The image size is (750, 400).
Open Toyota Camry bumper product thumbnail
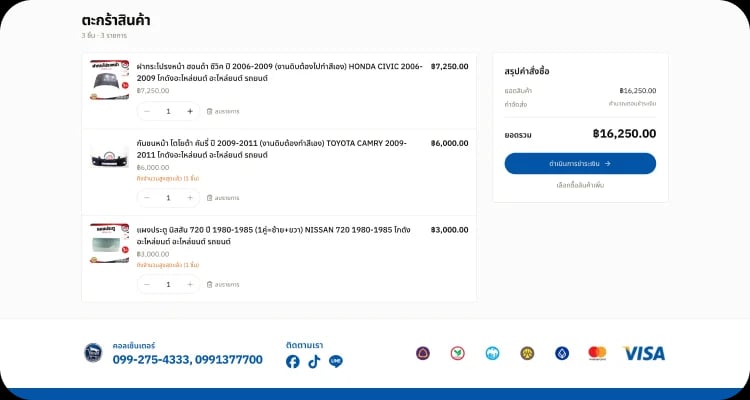pos(110,157)
